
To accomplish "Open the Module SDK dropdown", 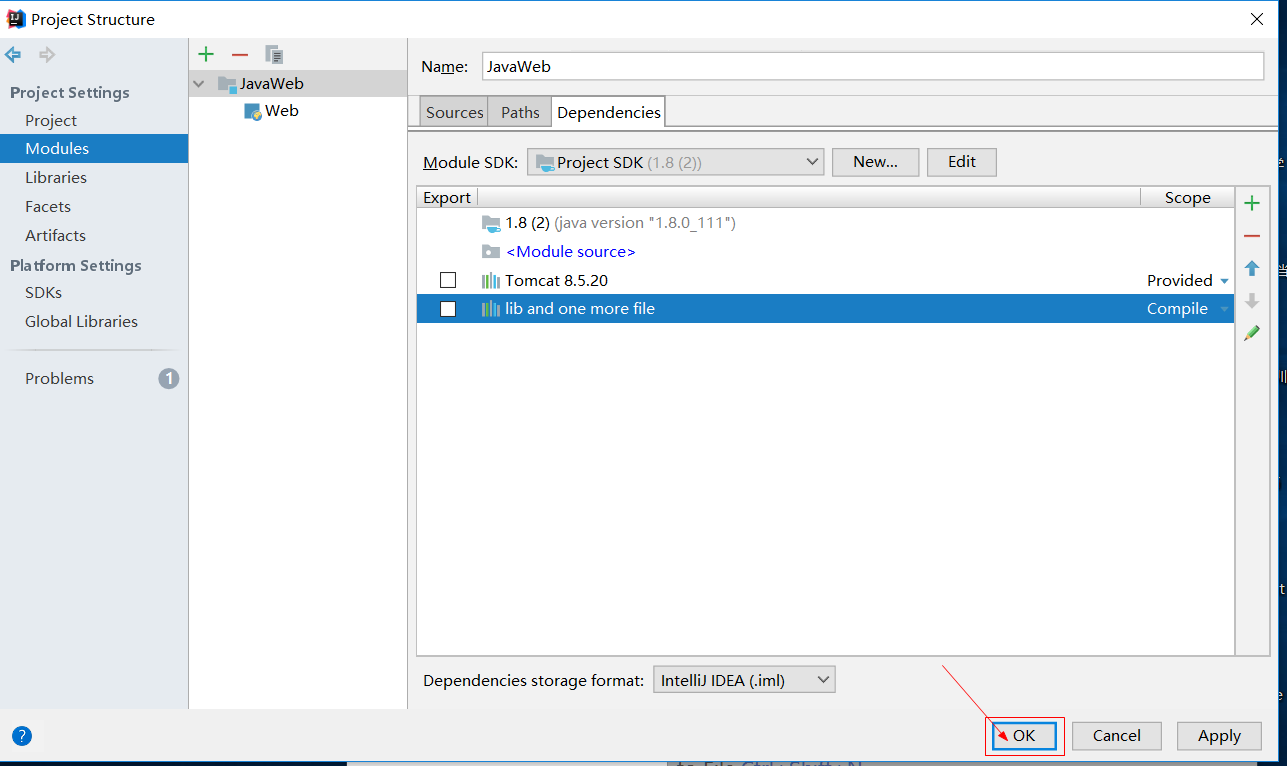I will 675,162.
